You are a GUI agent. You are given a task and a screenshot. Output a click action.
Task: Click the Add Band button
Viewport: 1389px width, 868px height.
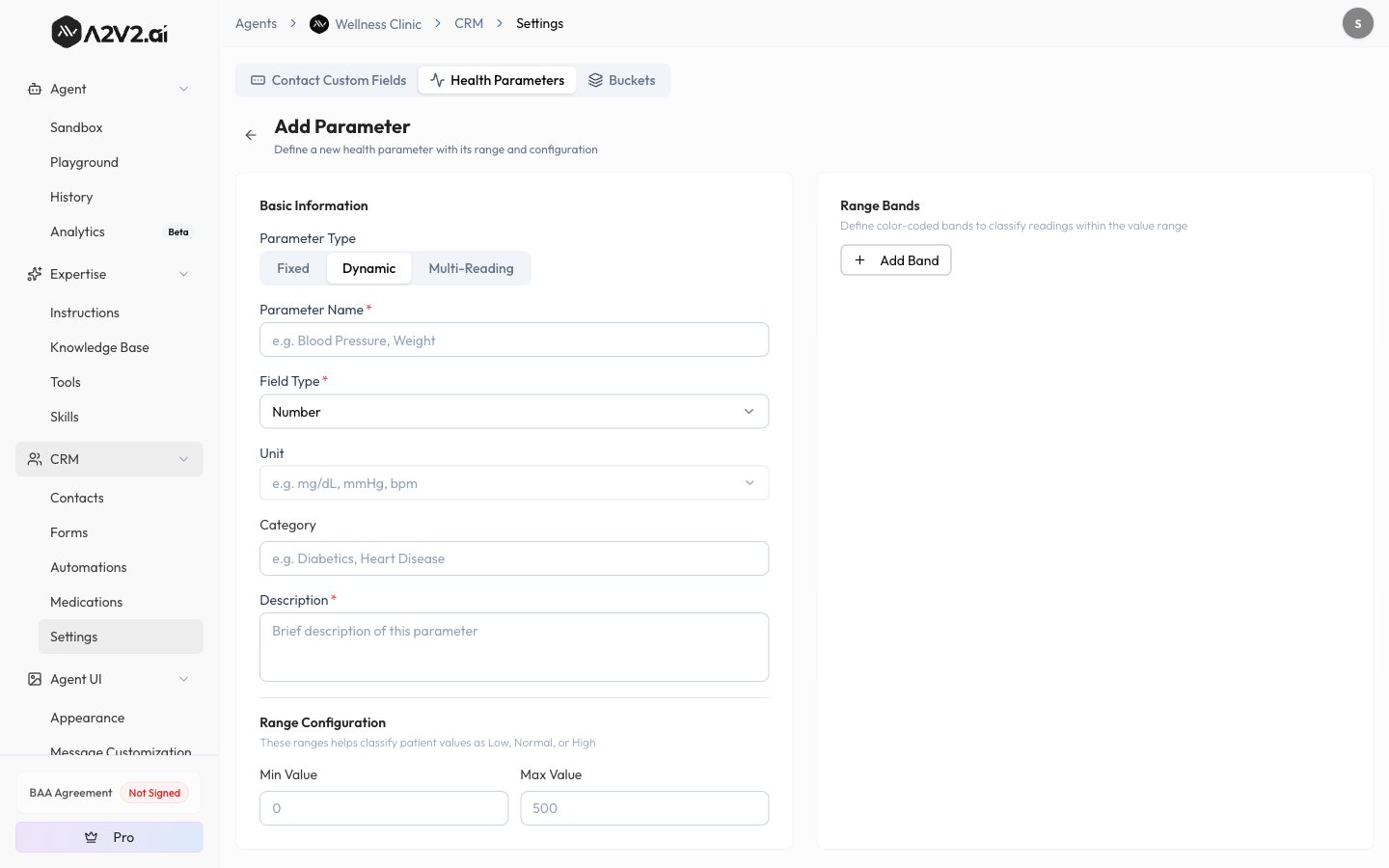[896, 260]
